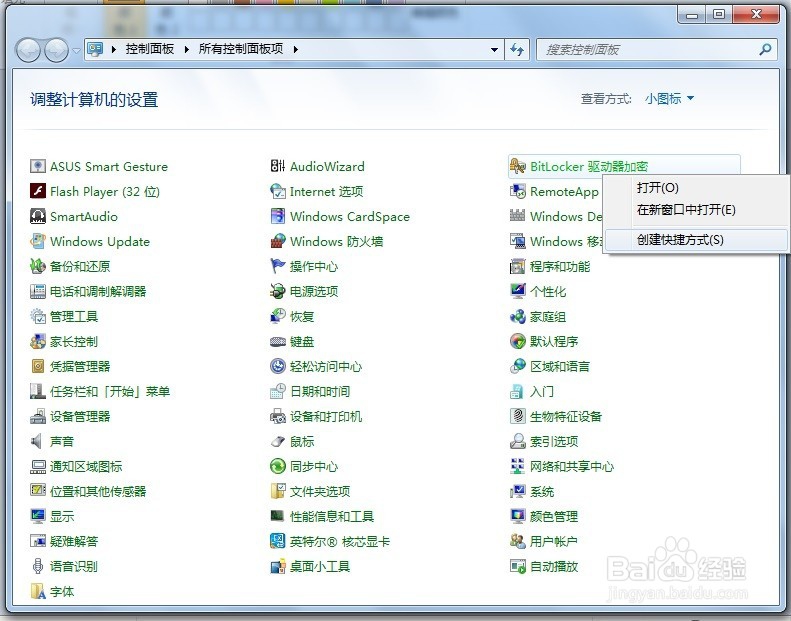This screenshot has height=621, width=791.
Task: Click the 操作中心 flag icon
Action: (278, 266)
